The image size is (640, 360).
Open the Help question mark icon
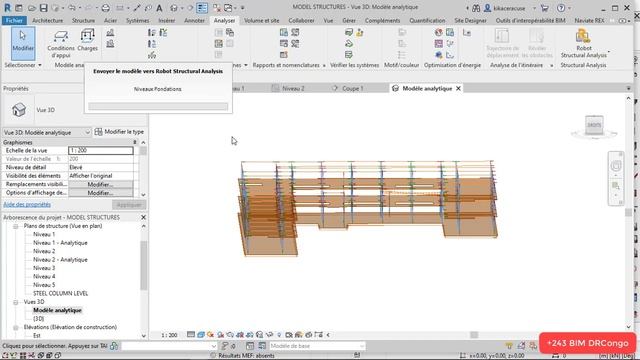pos(561,8)
